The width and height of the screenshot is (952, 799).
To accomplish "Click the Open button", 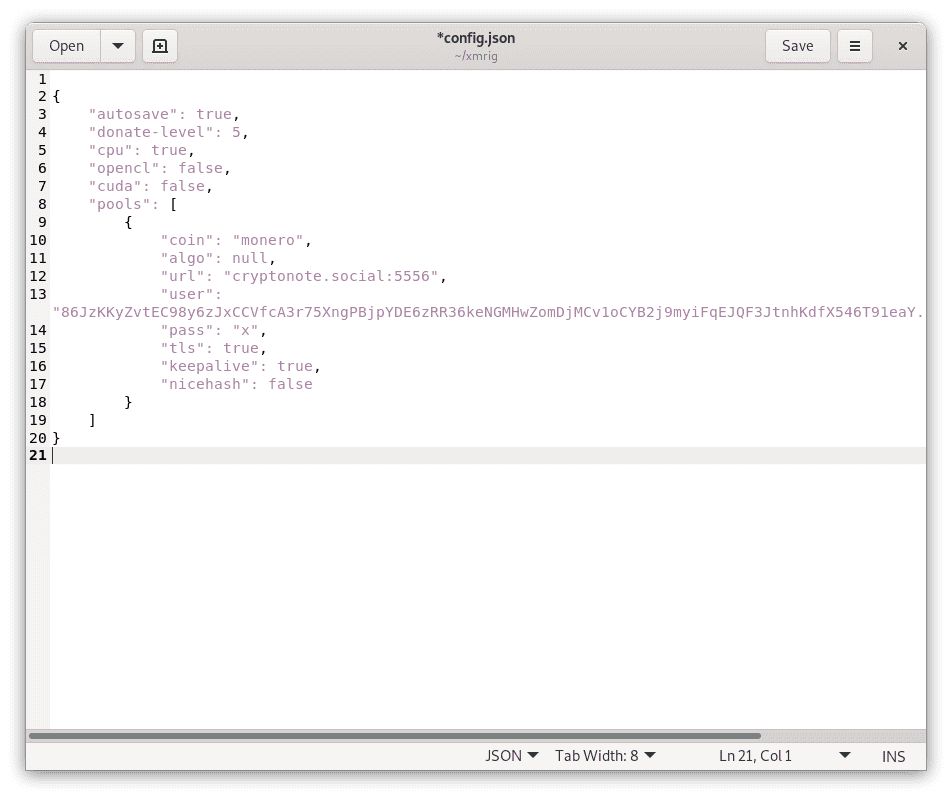I will point(66,46).
